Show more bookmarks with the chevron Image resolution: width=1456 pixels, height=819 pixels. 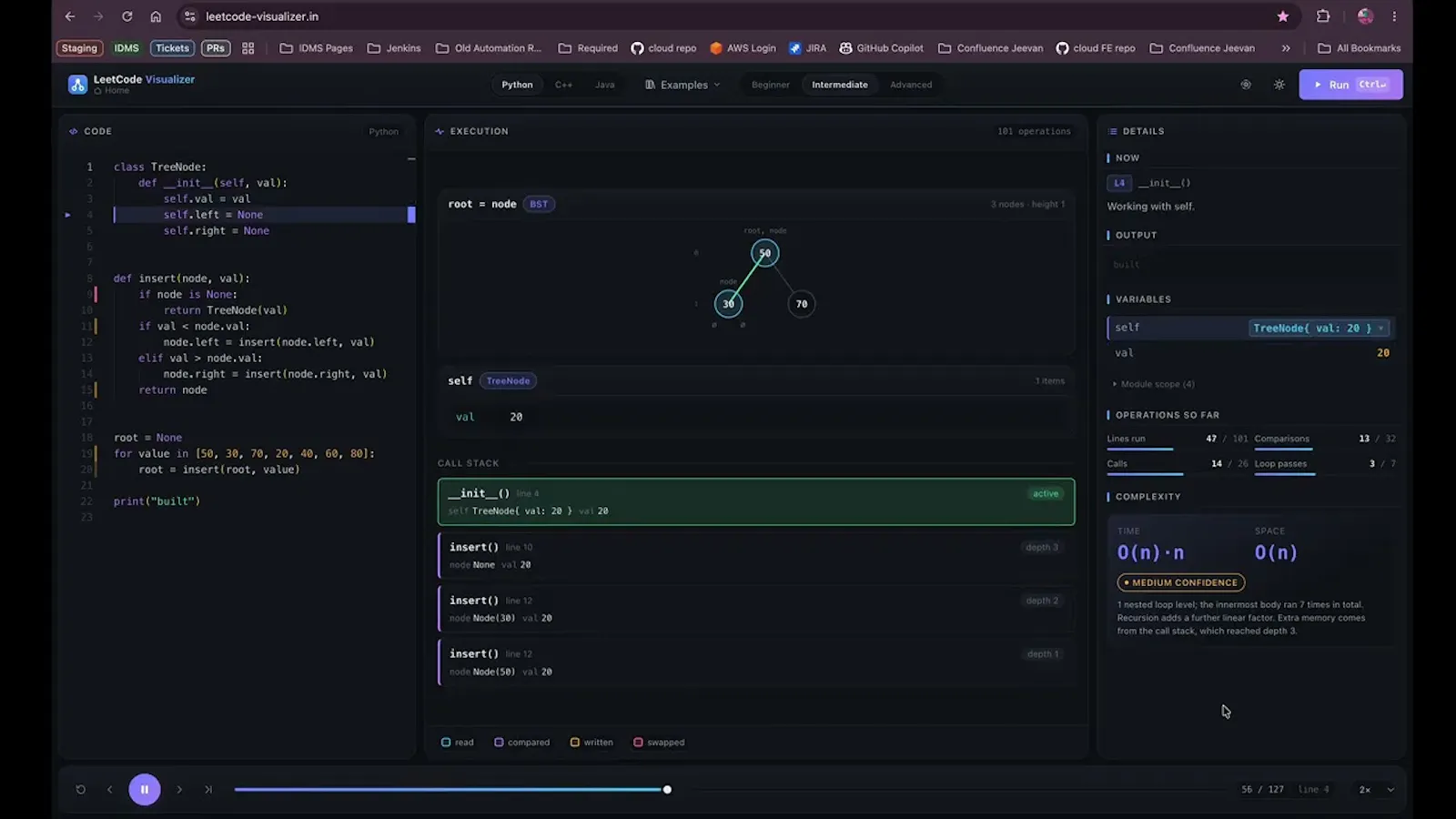[x=1286, y=48]
